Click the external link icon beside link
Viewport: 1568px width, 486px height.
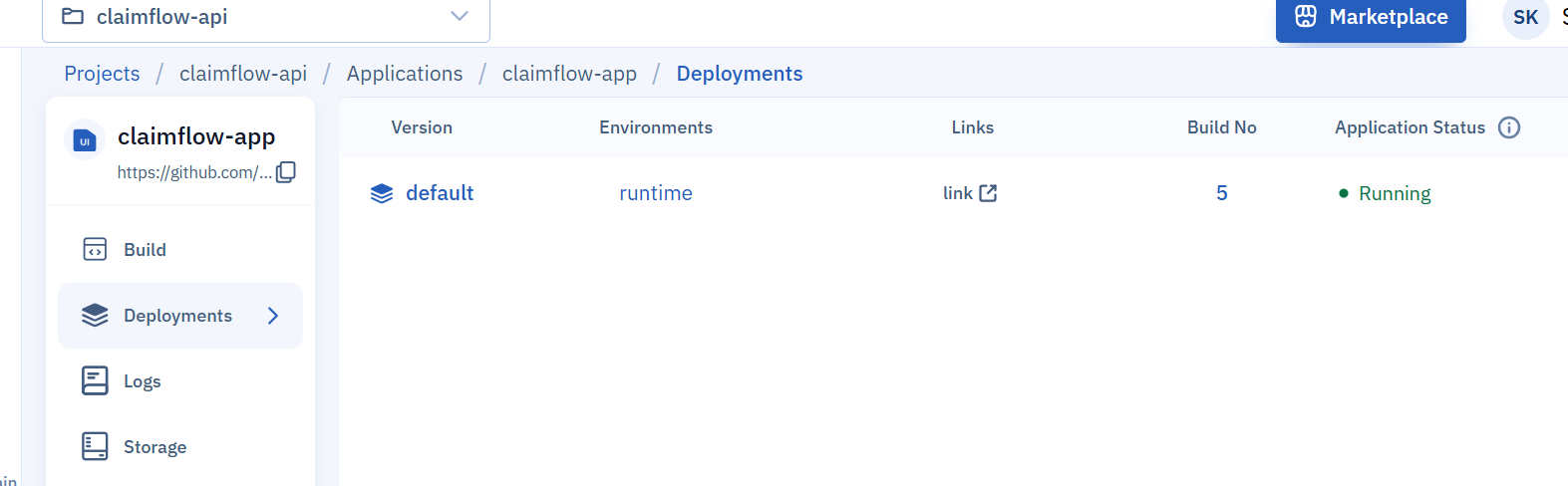[x=988, y=193]
